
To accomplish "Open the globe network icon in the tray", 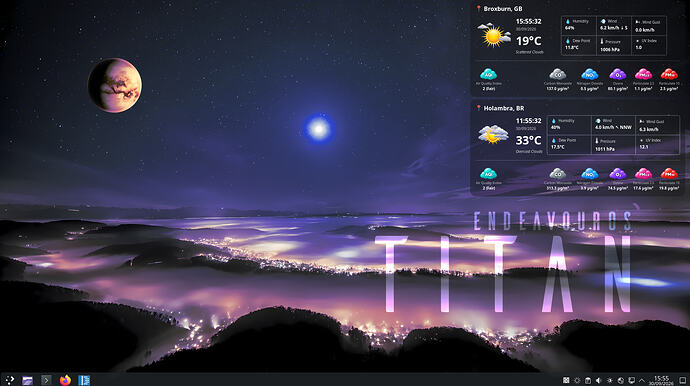I will click(620, 380).
